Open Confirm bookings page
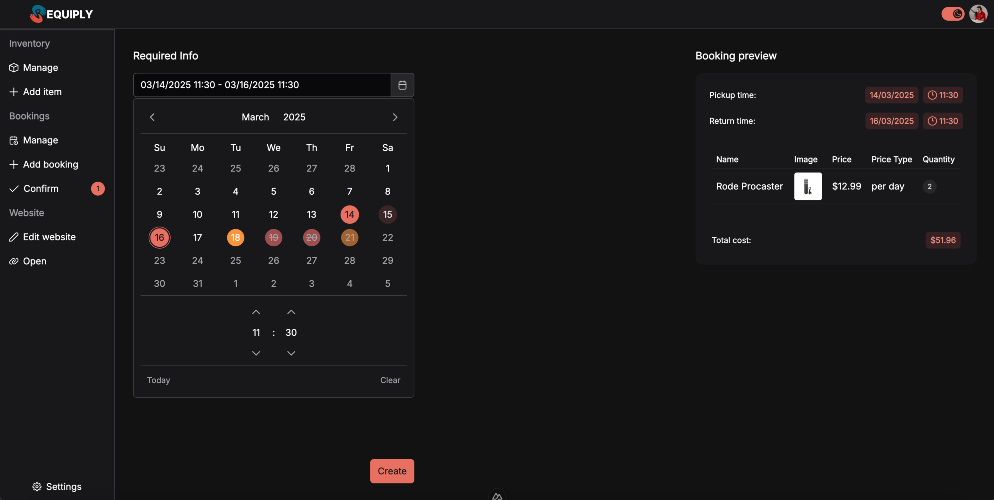This screenshot has width=994, height=500. (x=34, y=189)
